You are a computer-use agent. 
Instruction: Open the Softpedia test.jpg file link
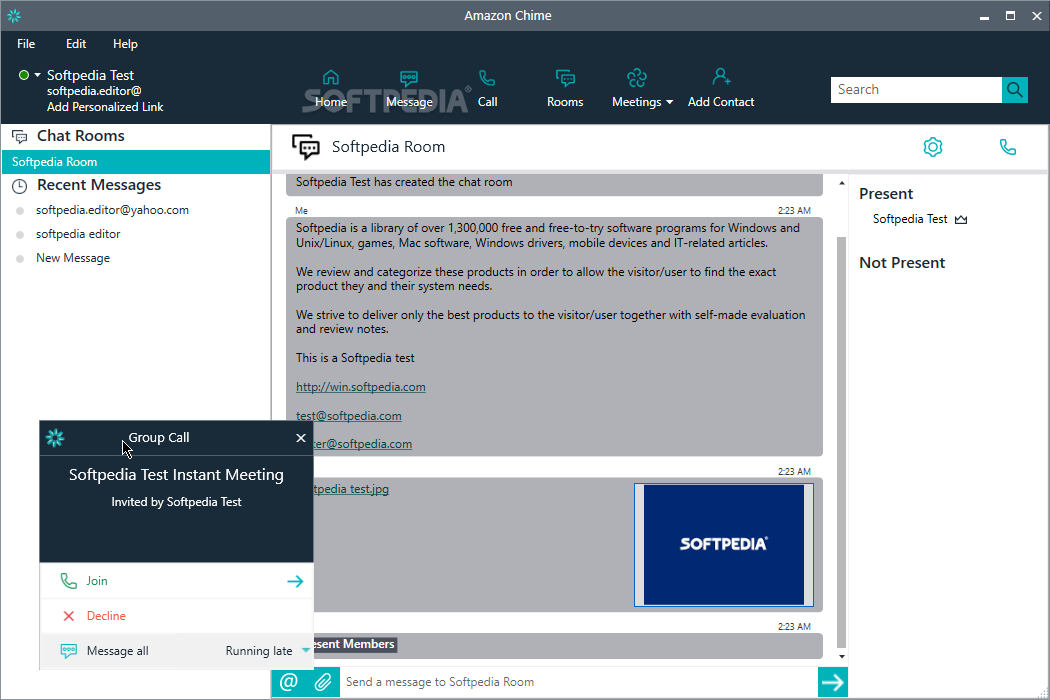click(x=351, y=489)
